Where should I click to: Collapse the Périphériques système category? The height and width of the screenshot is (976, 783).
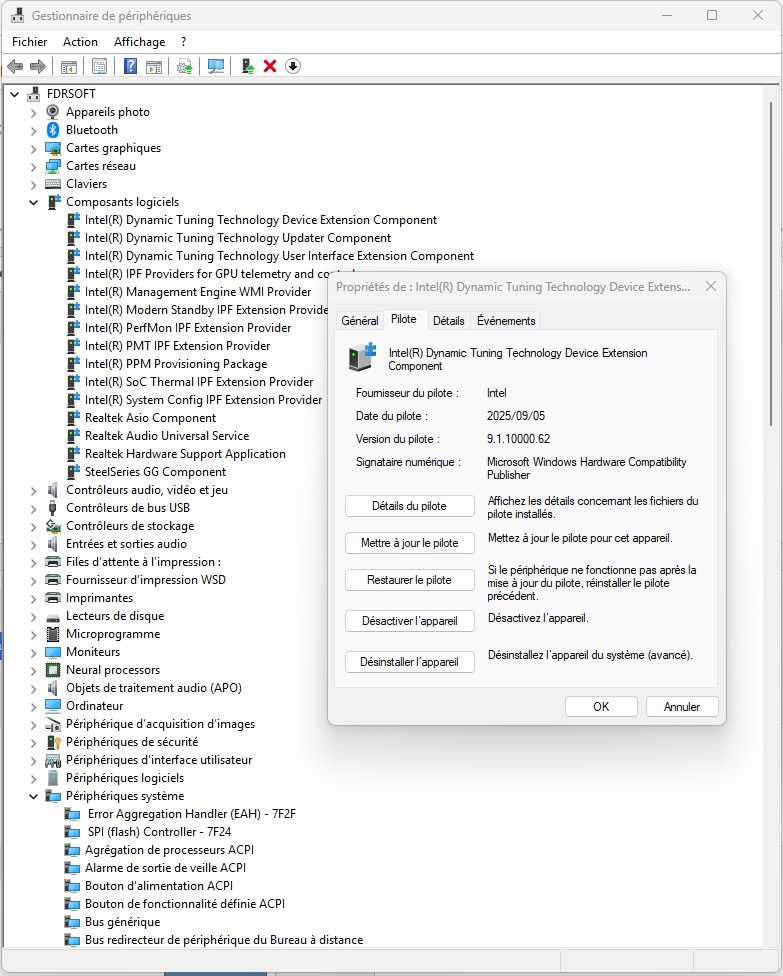tap(33, 796)
